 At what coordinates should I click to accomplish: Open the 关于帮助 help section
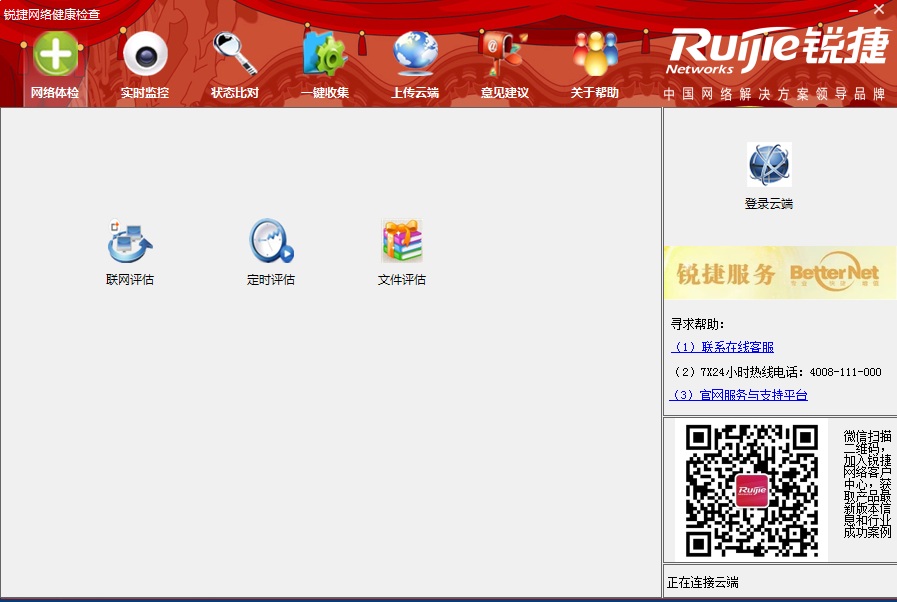click(594, 58)
